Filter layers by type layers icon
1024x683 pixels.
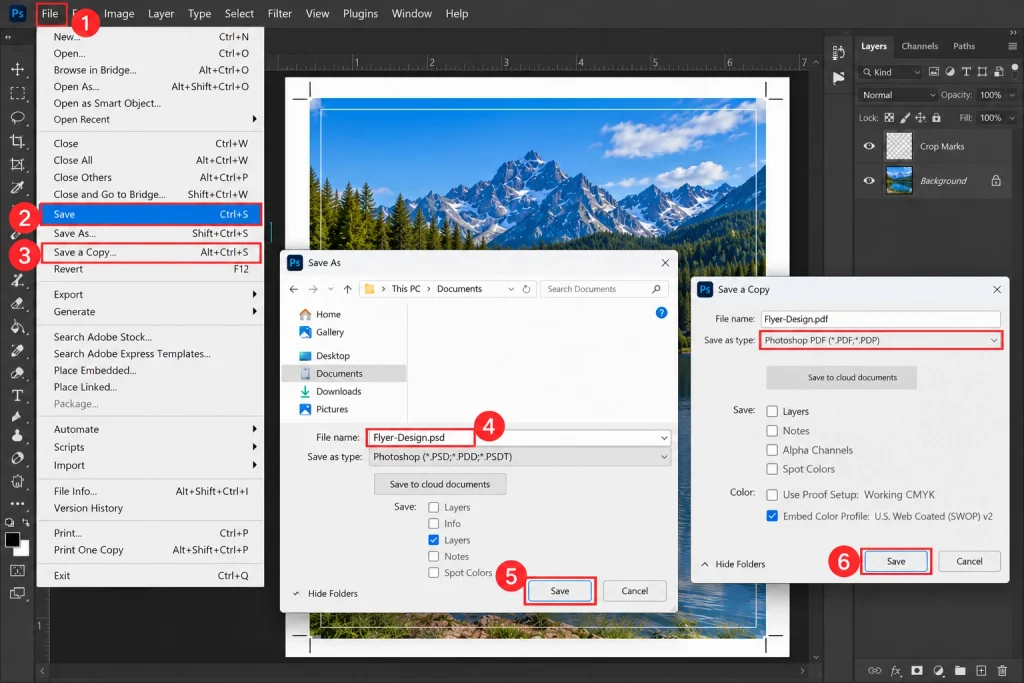point(967,72)
